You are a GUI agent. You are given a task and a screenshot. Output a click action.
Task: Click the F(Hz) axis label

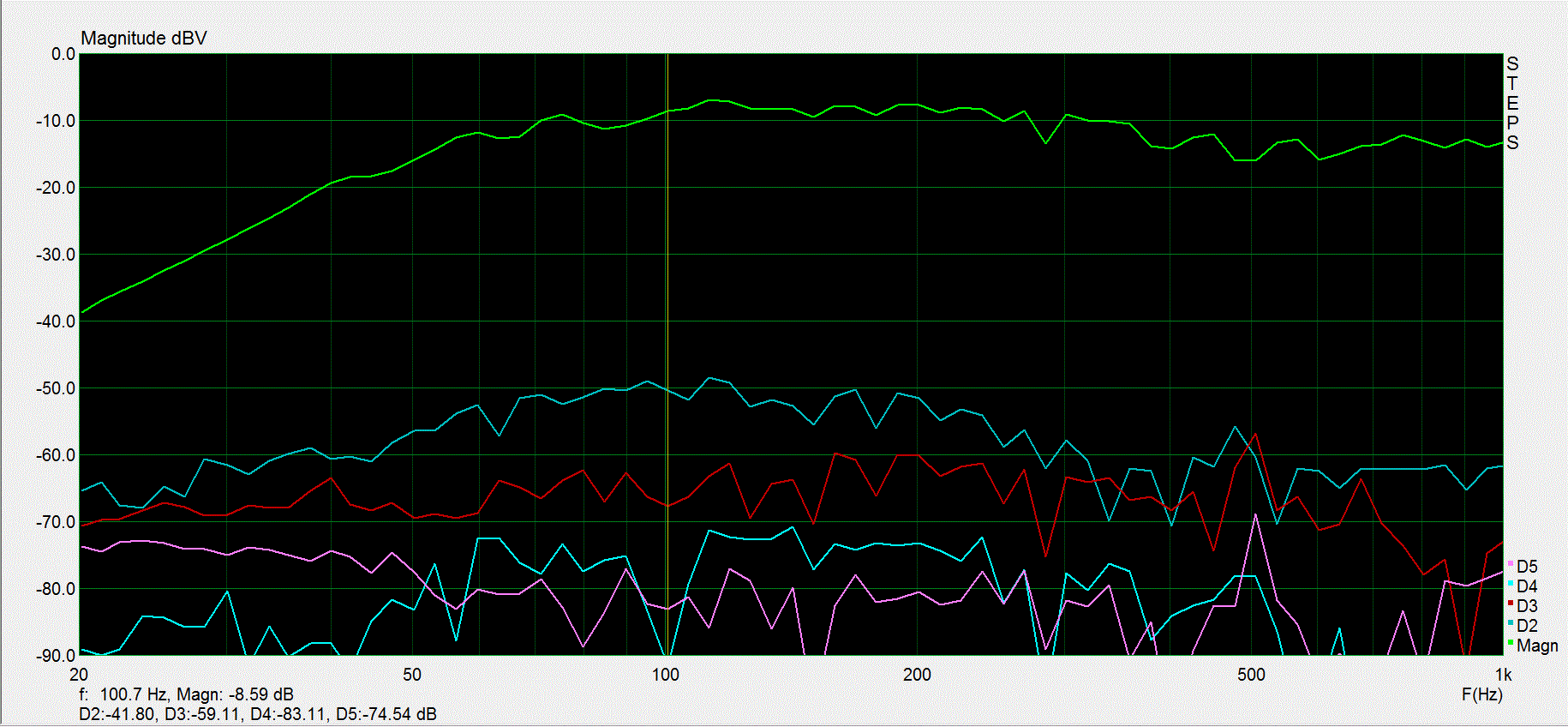[1482, 694]
